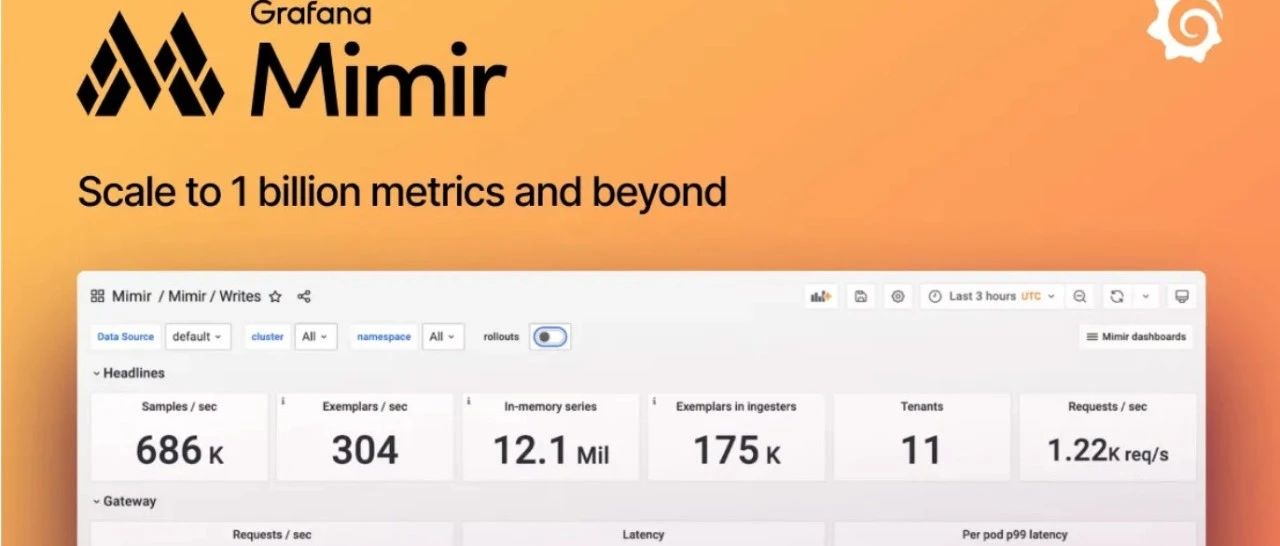Star the Mimir / Writes dashboard

click(x=276, y=297)
